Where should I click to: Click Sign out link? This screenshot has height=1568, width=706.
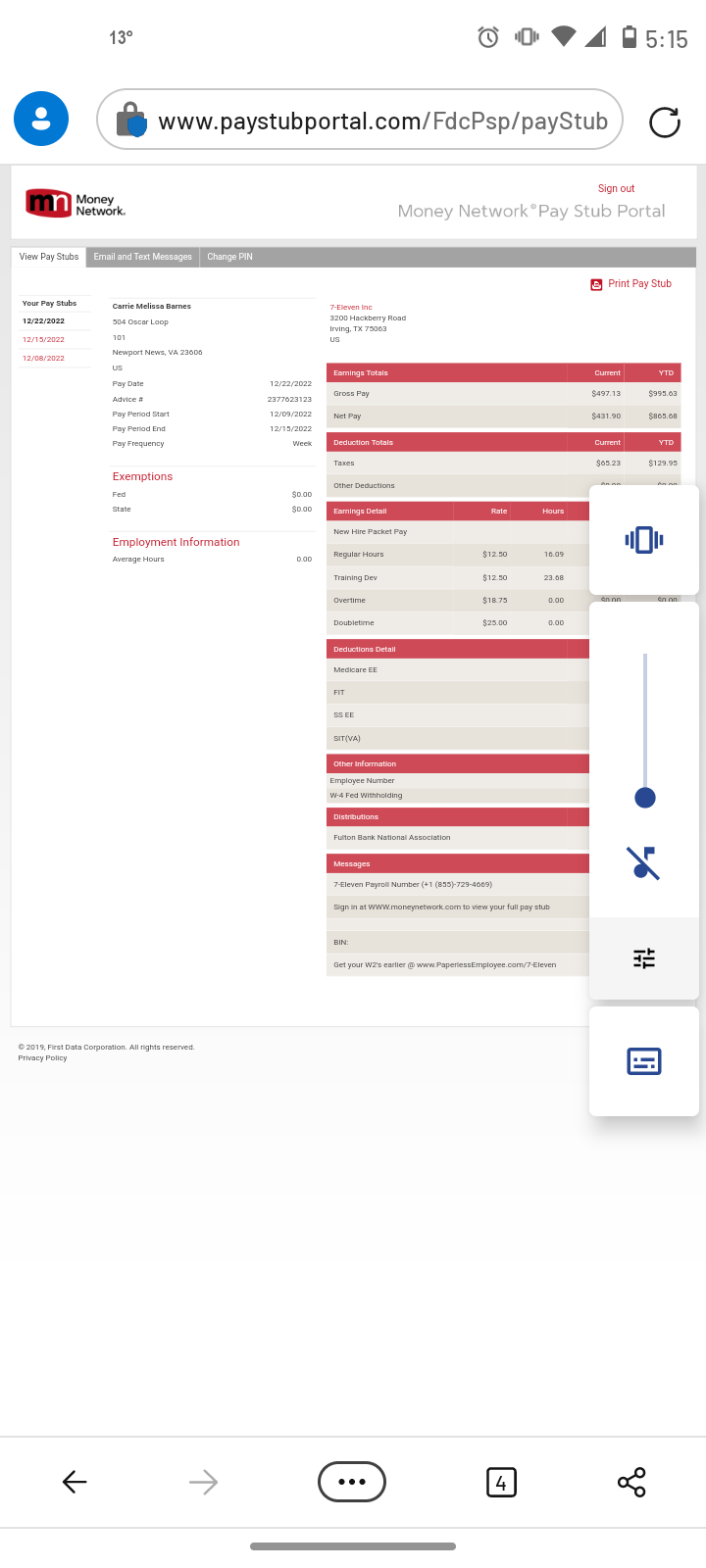616,188
